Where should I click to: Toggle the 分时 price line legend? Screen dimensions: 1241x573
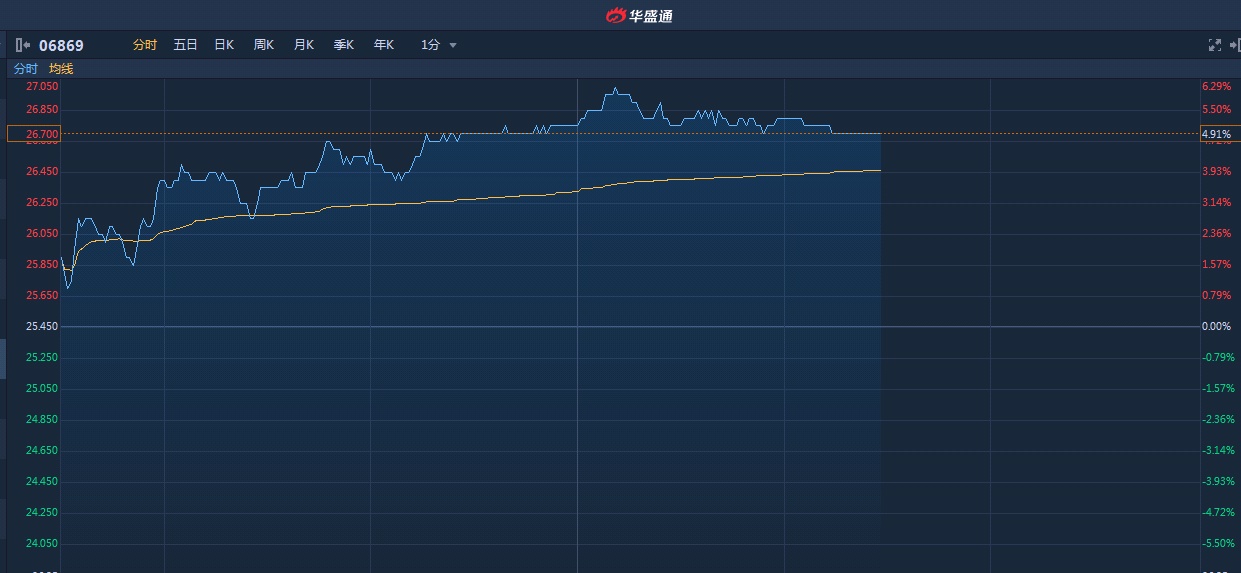25,69
